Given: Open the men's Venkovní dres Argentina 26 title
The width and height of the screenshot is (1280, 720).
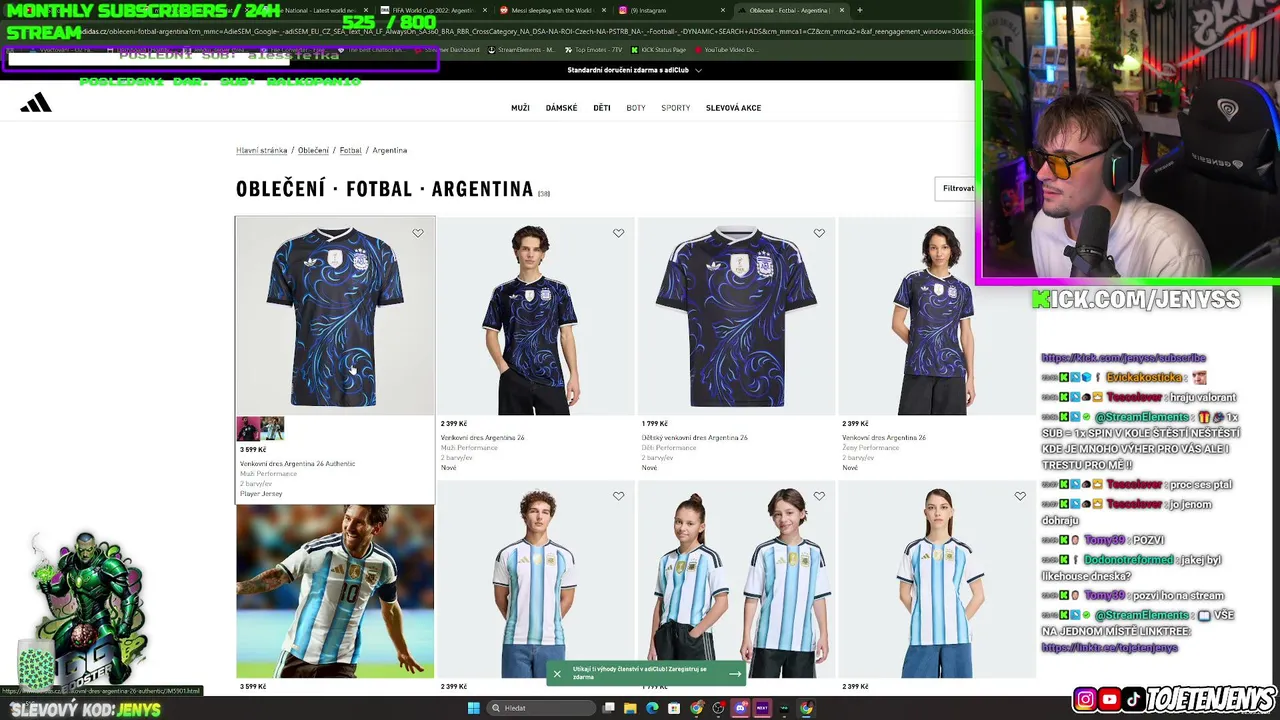Looking at the screenshot, I should click(482, 438).
